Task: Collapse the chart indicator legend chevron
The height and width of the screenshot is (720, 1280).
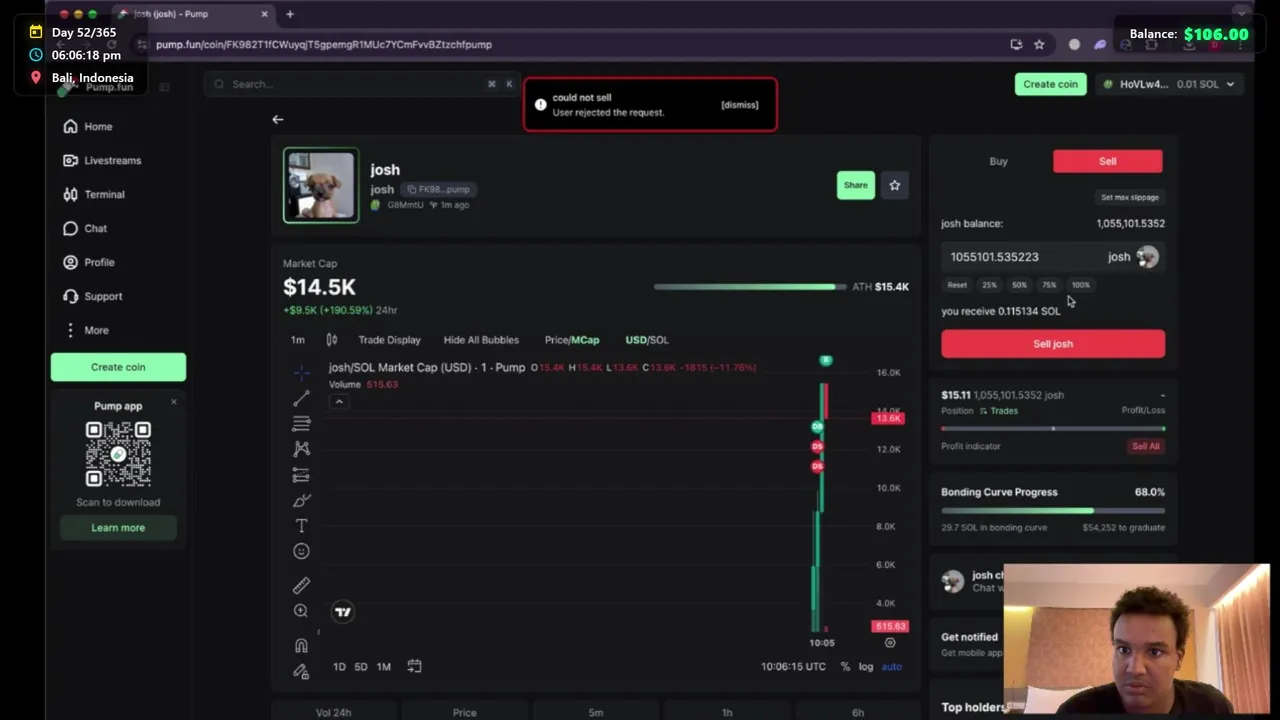Action: tap(339, 402)
